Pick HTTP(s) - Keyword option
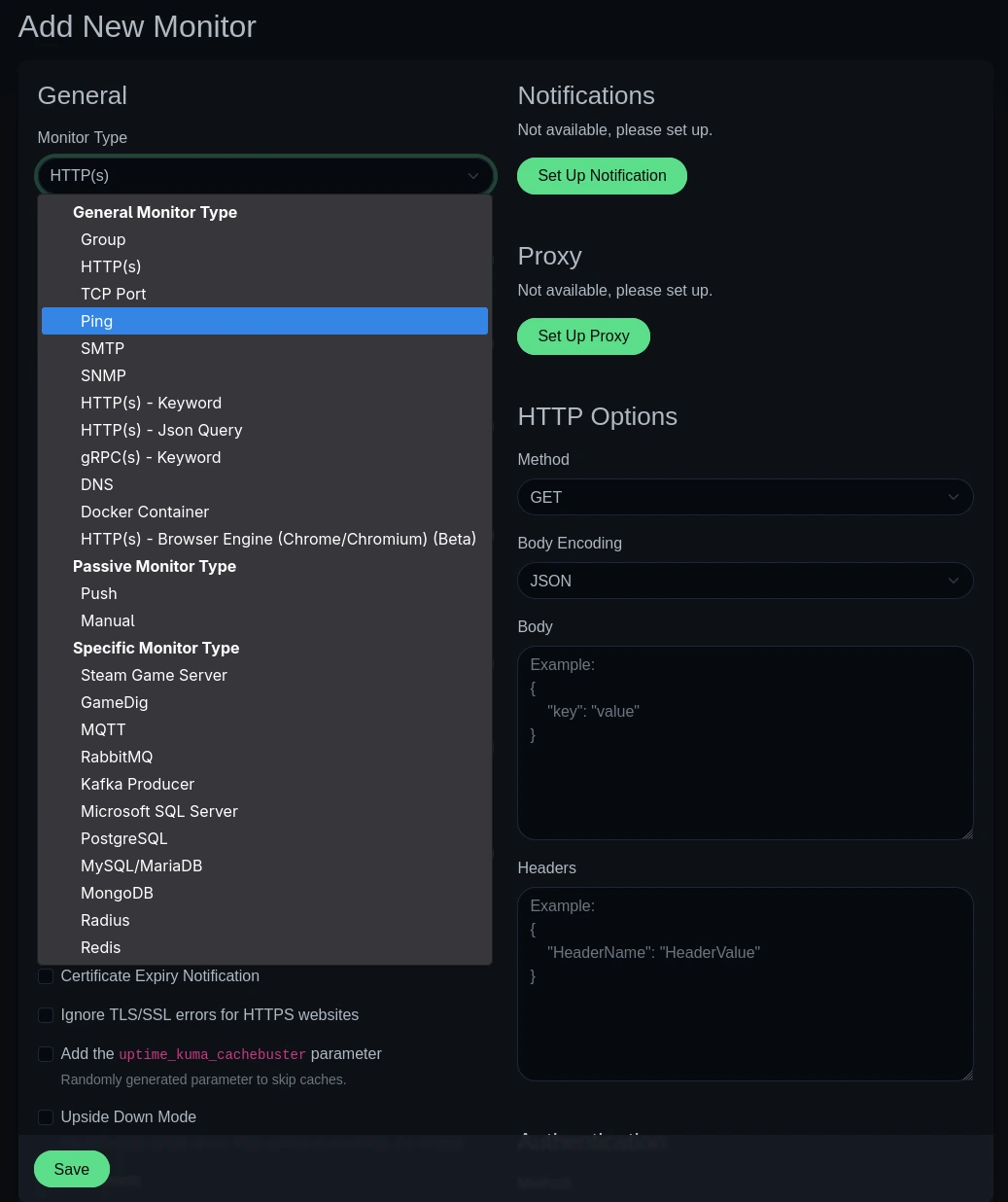The image size is (1008, 1202). (151, 403)
